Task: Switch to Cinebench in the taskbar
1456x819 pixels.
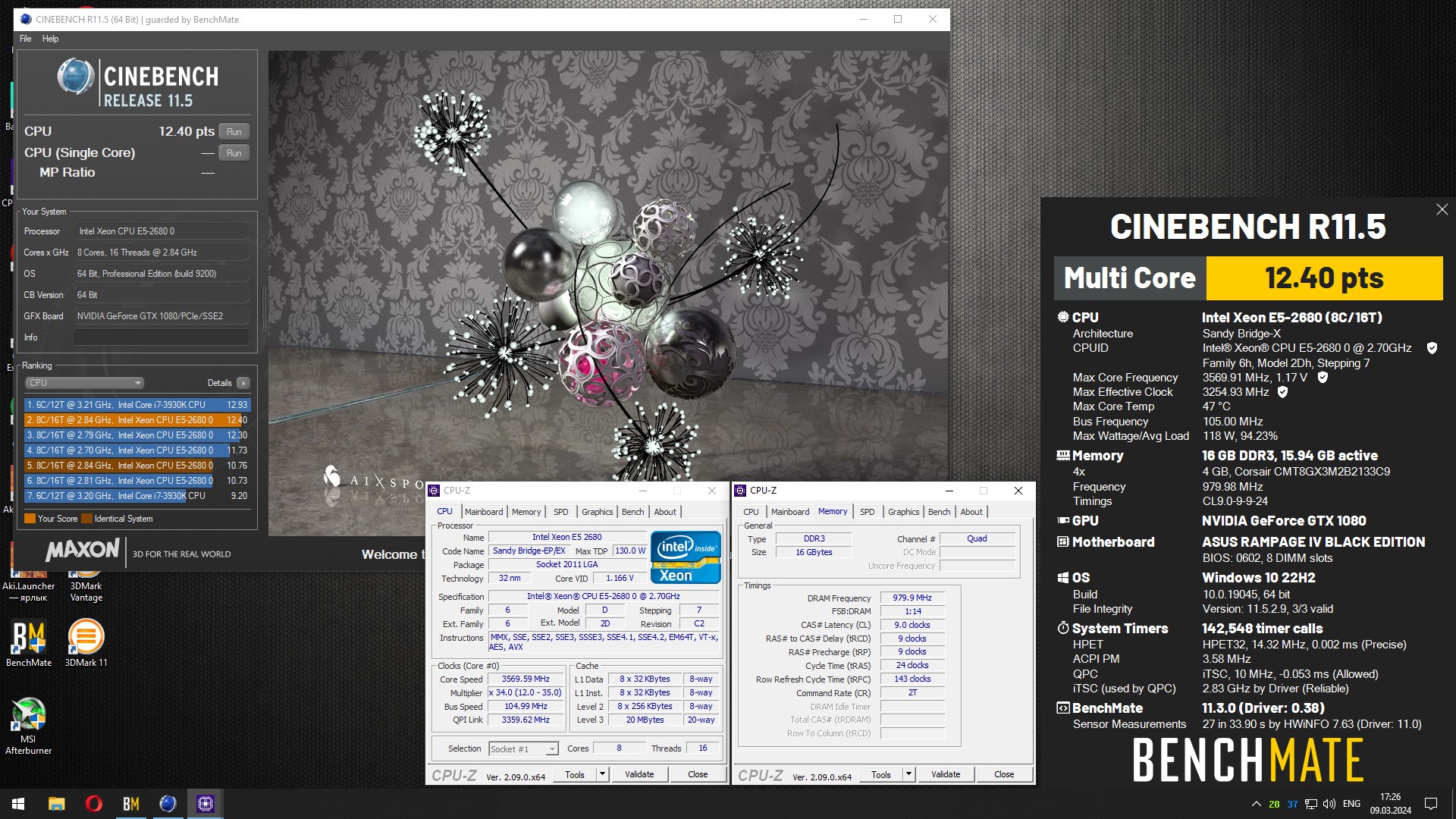Action: tap(168, 804)
